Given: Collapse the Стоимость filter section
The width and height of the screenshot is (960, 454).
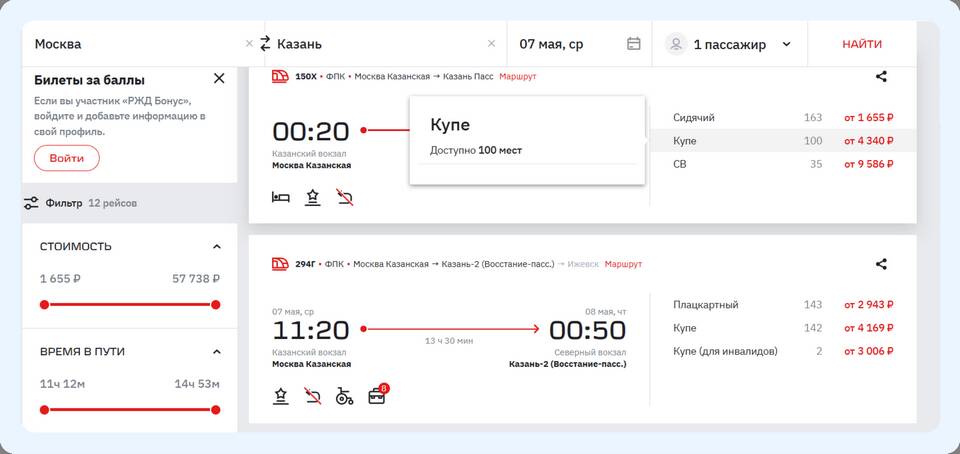Looking at the screenshot, I should 217,247.
